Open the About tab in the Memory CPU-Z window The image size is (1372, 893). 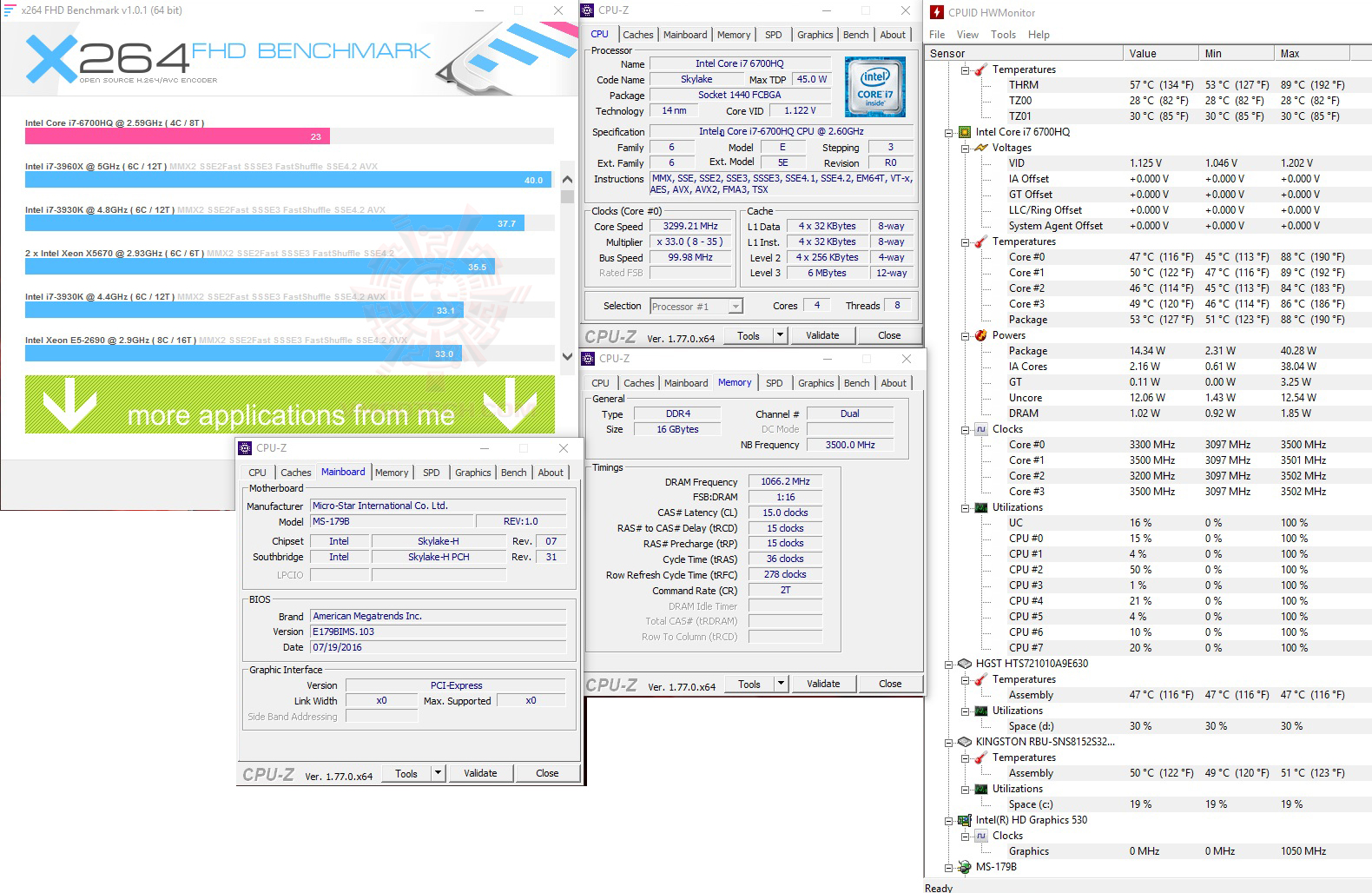894,383
